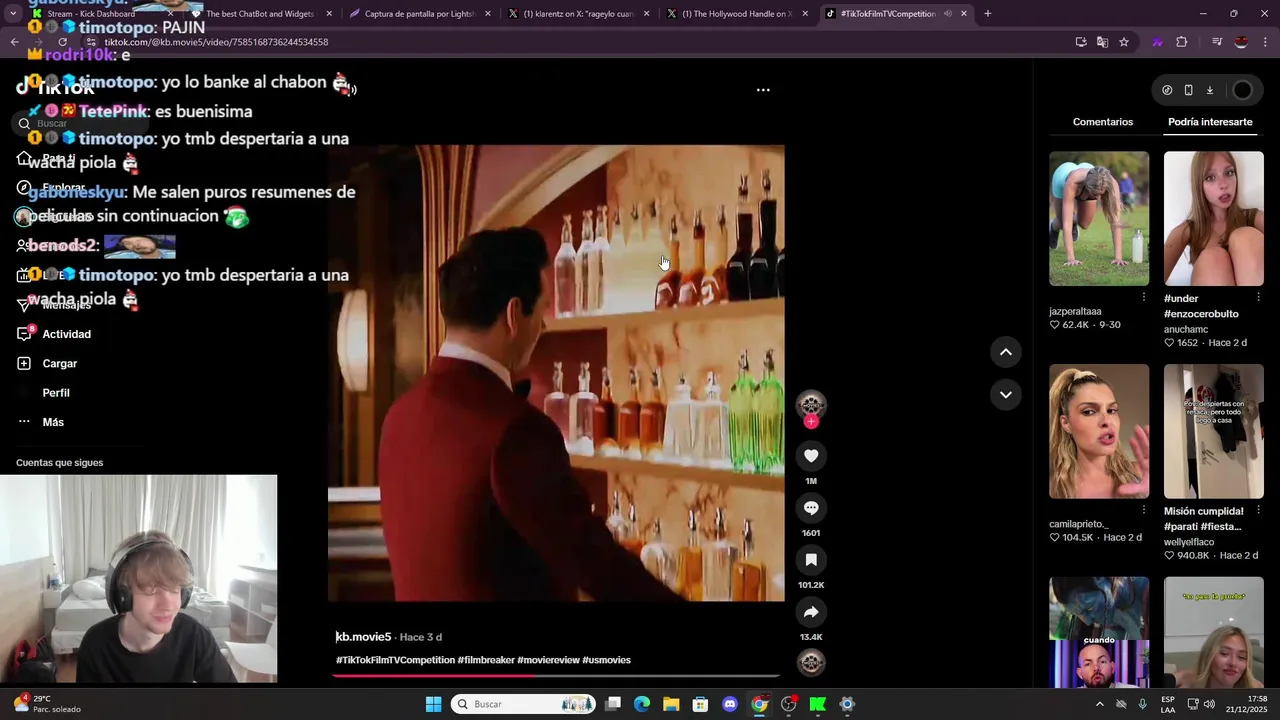Go to the next video with down chevron
Screen dimensions: 1280x720
coord(1006,395)
